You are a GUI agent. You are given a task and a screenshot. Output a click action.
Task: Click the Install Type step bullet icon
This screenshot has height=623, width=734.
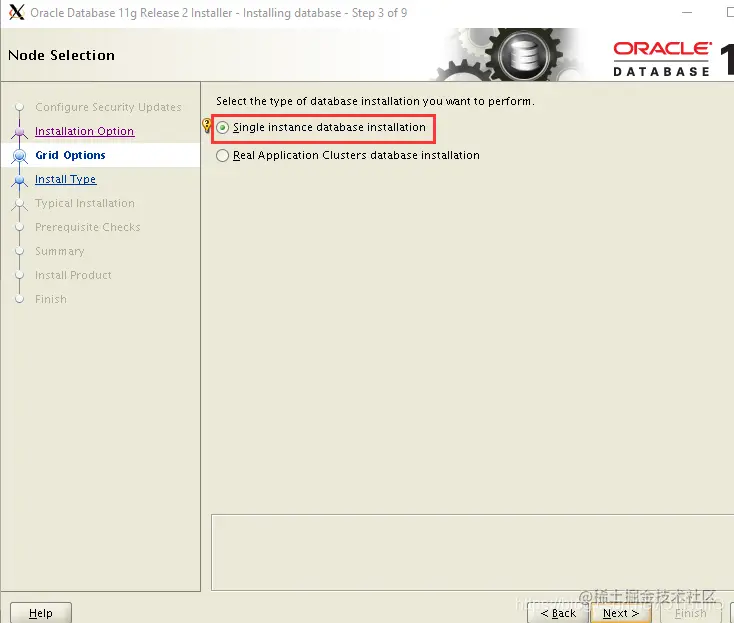20,180
